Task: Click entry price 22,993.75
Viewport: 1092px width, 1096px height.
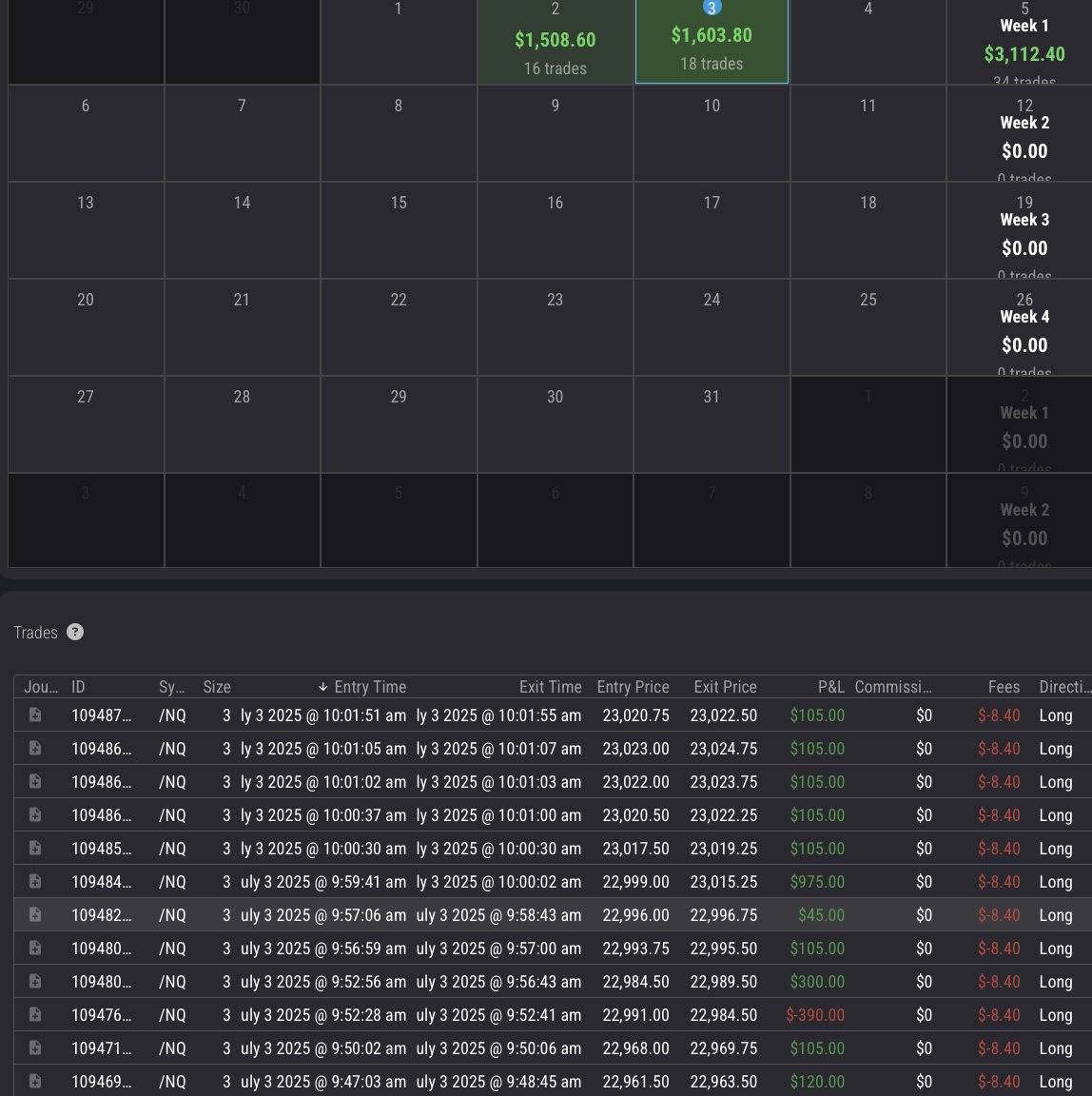Action: click(635, 948)
